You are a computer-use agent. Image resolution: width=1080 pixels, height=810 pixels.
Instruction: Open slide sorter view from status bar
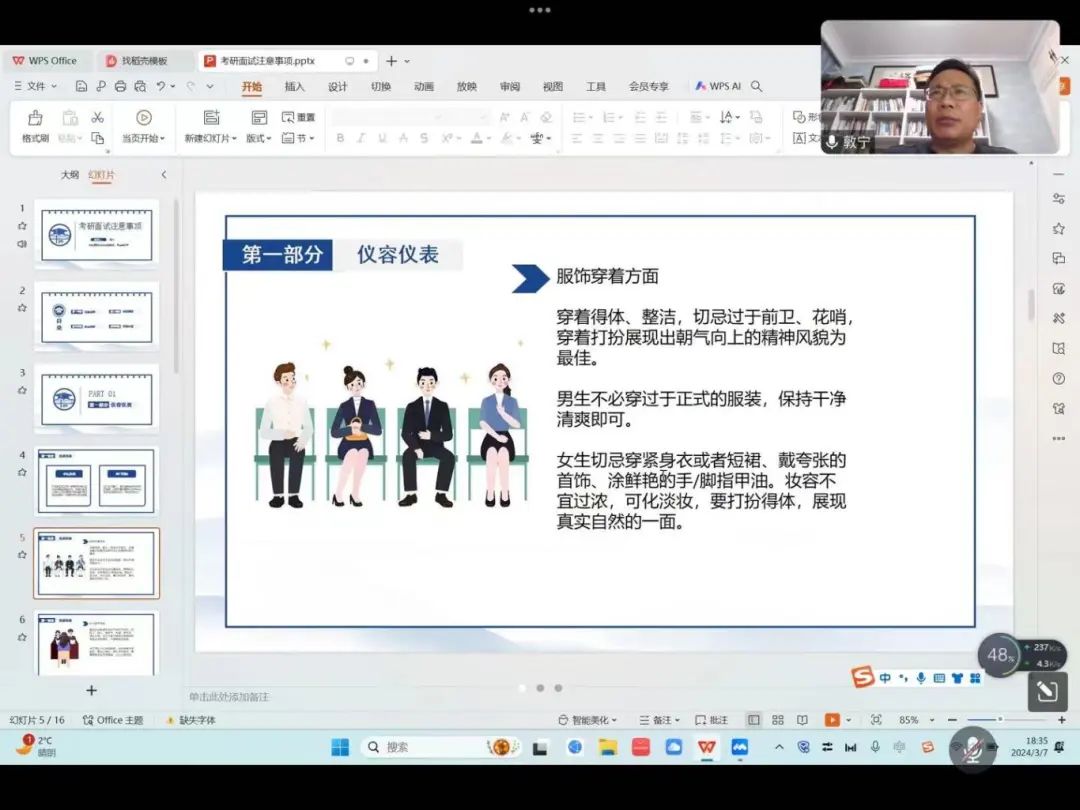click(778, 720)
